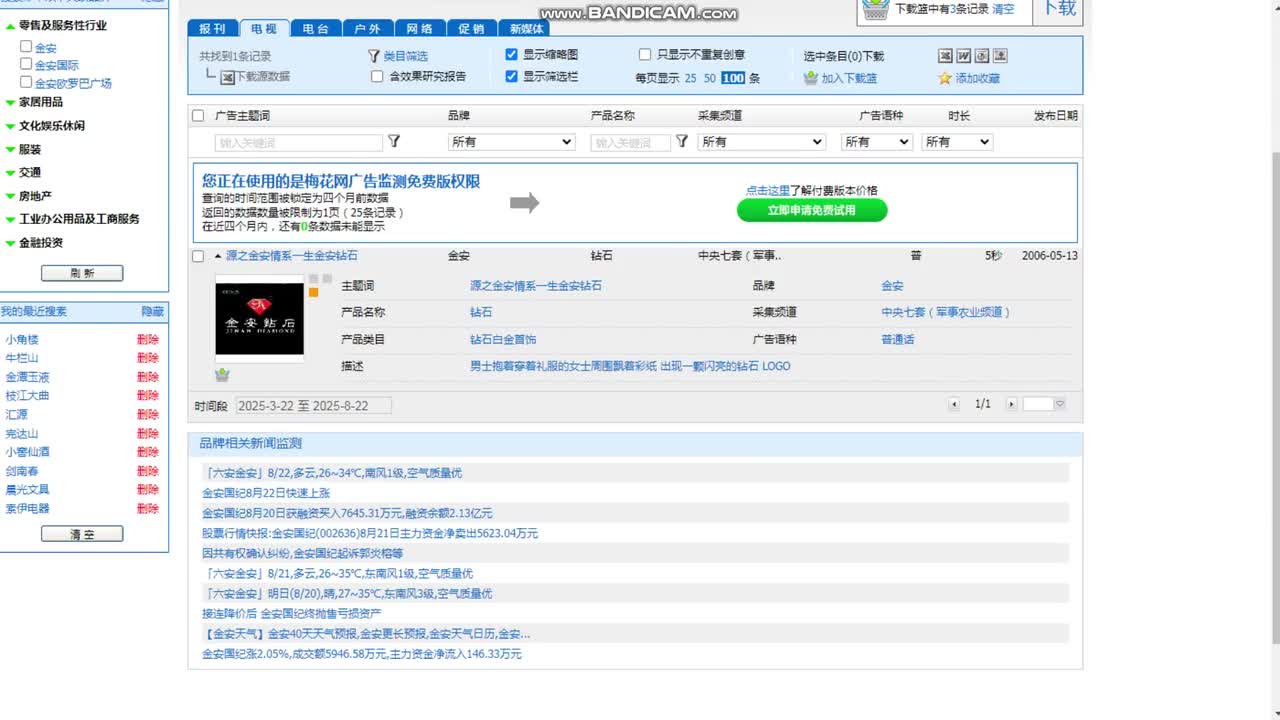Click the third export format icon
This screenshot has width=1280, height=720.
click(981, 56)
